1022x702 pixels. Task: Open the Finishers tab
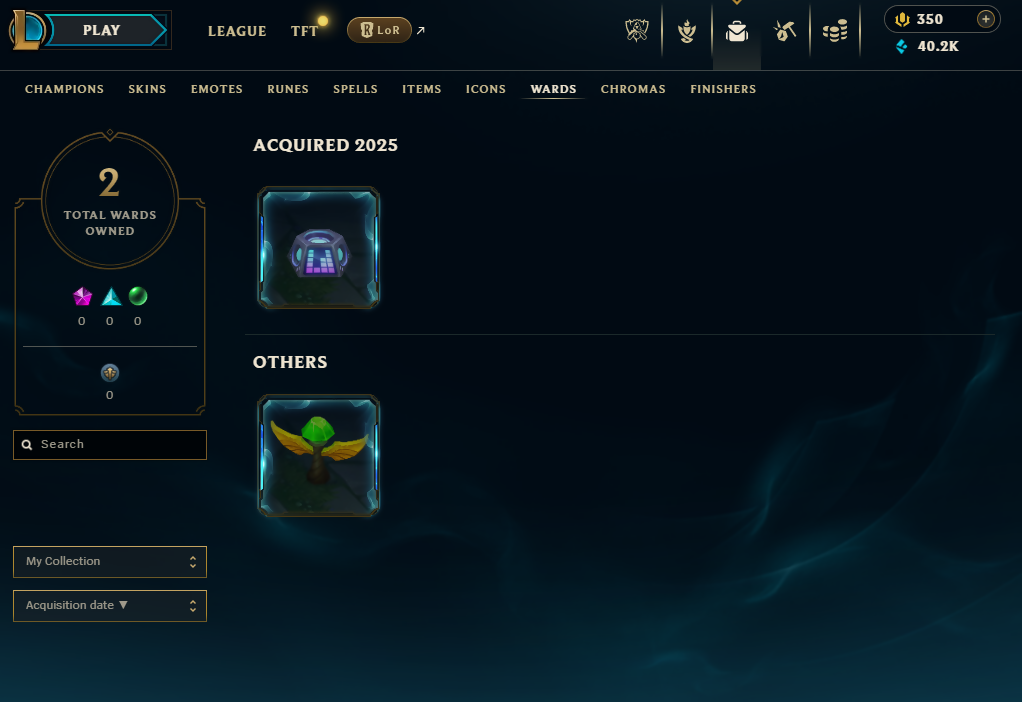723,89
